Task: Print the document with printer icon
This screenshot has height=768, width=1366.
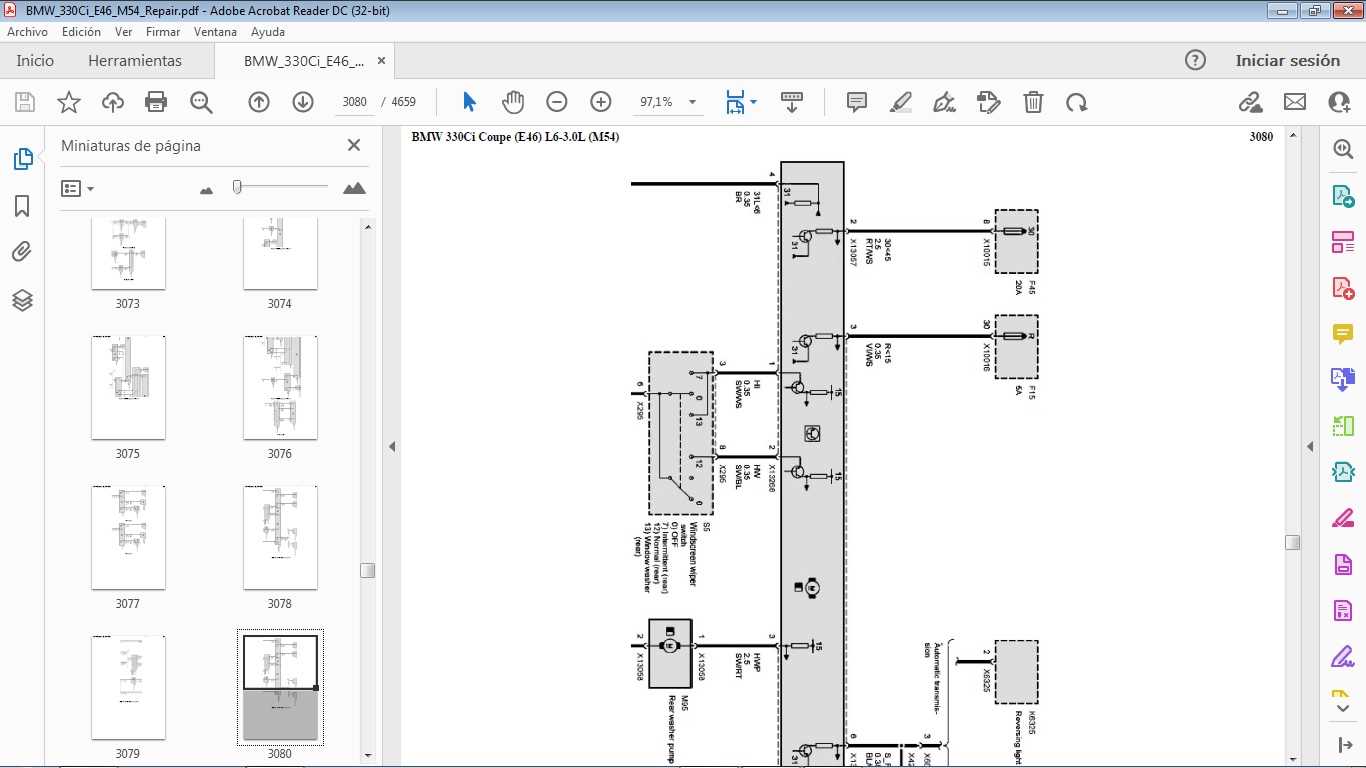Action: point(156,102)
